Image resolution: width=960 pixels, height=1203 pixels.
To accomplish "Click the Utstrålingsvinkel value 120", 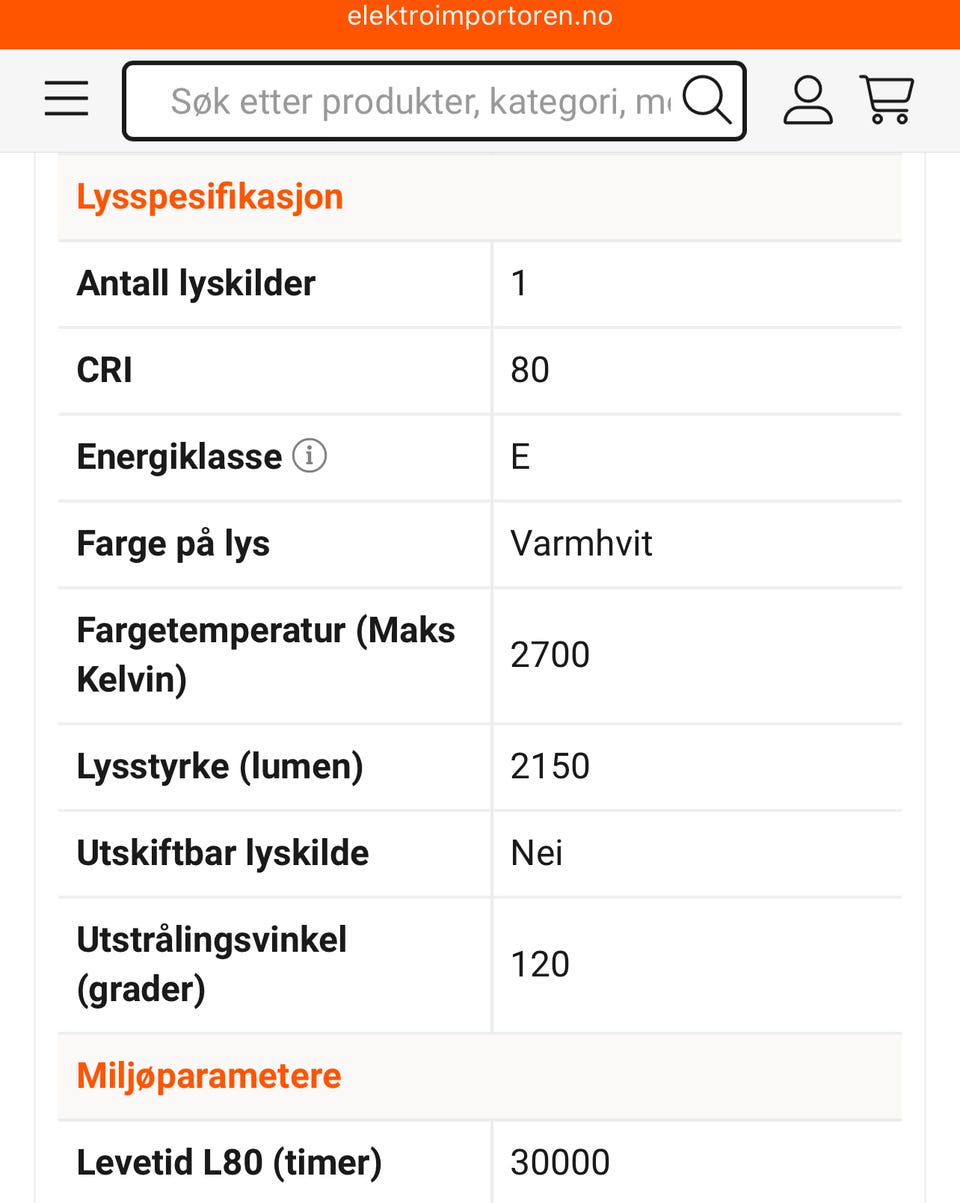I will click(x=540, y=964).
